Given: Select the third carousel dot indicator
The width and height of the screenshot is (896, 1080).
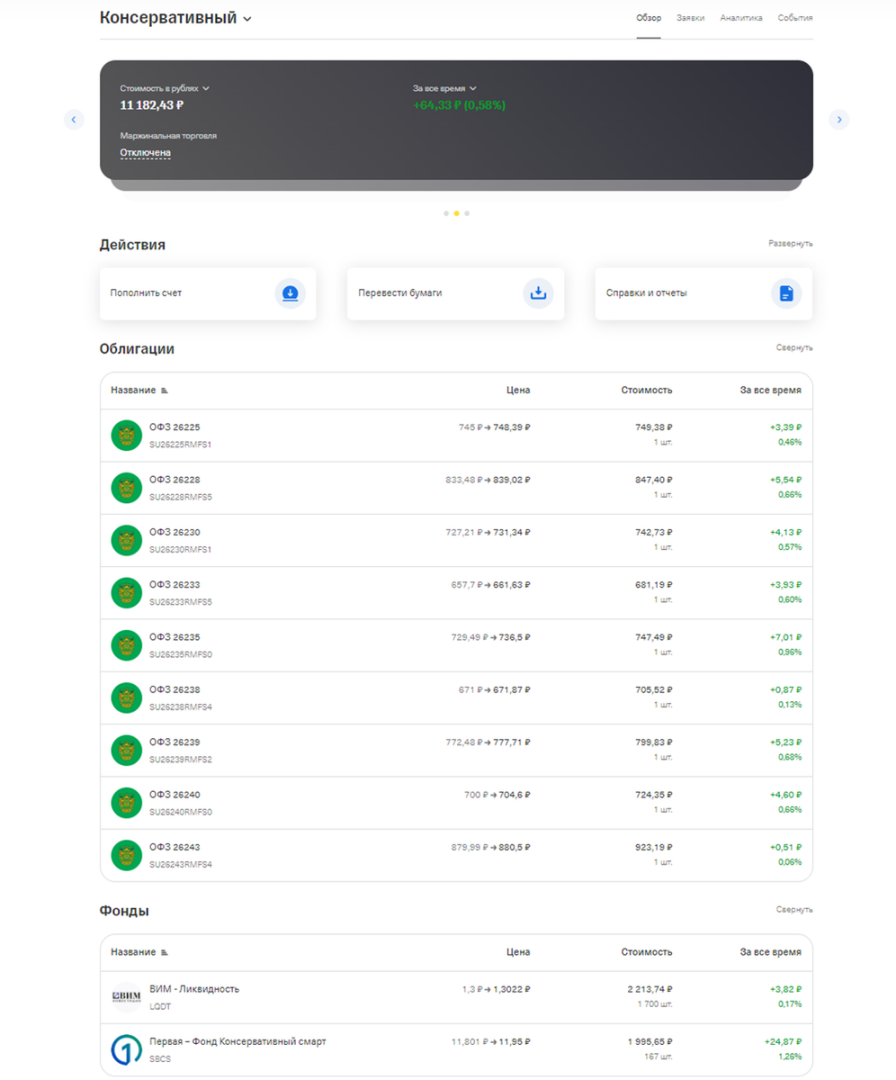Looking at the screenshot, I should click(x=467, y=213).
